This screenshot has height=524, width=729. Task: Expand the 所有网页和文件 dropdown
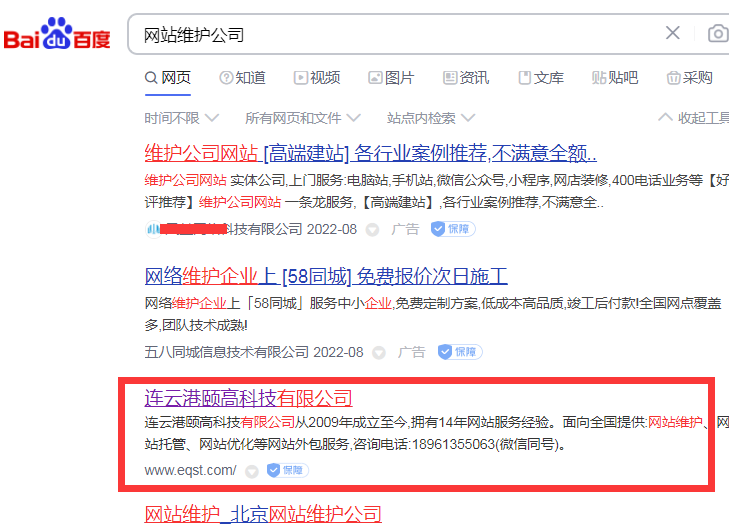pyautogui.click(x=303, y=118)
